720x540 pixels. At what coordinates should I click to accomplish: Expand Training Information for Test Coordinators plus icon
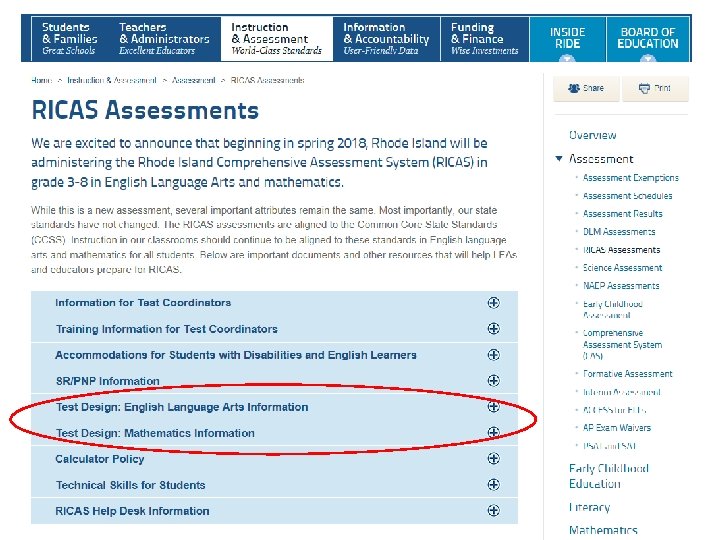click(x=494, y=329)
